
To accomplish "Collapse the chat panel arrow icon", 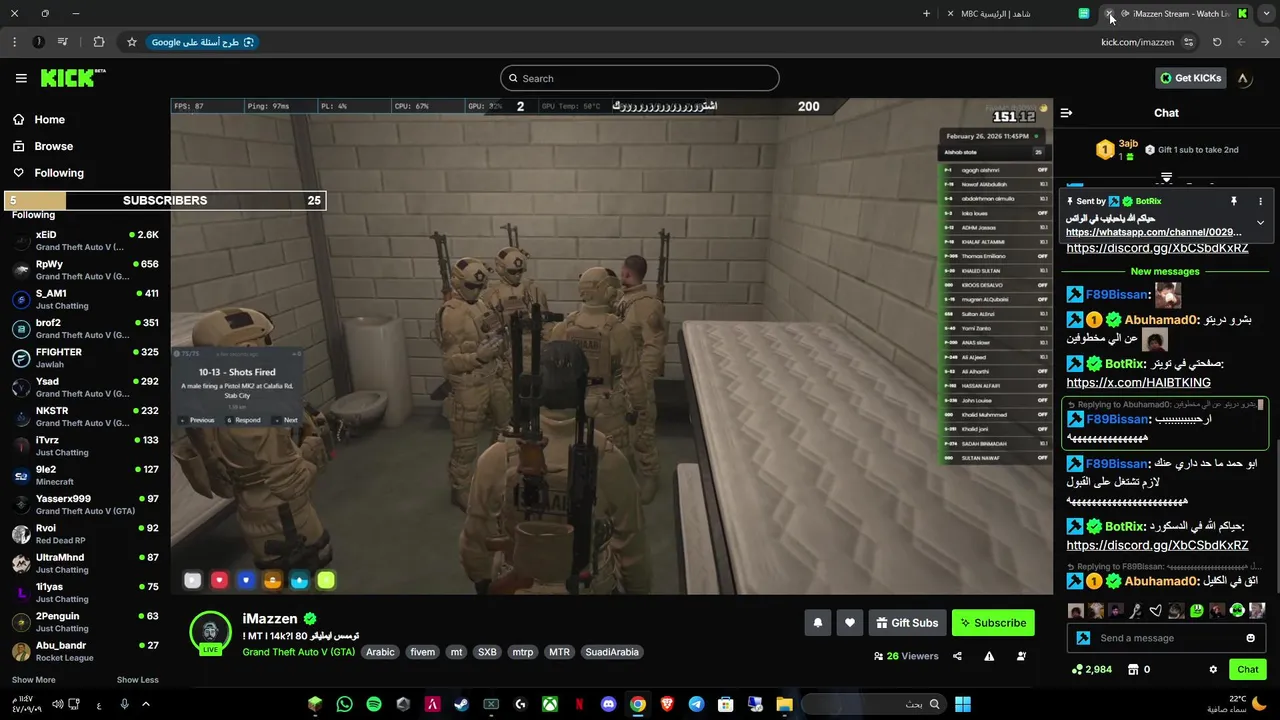I will tap(1066, 113).
